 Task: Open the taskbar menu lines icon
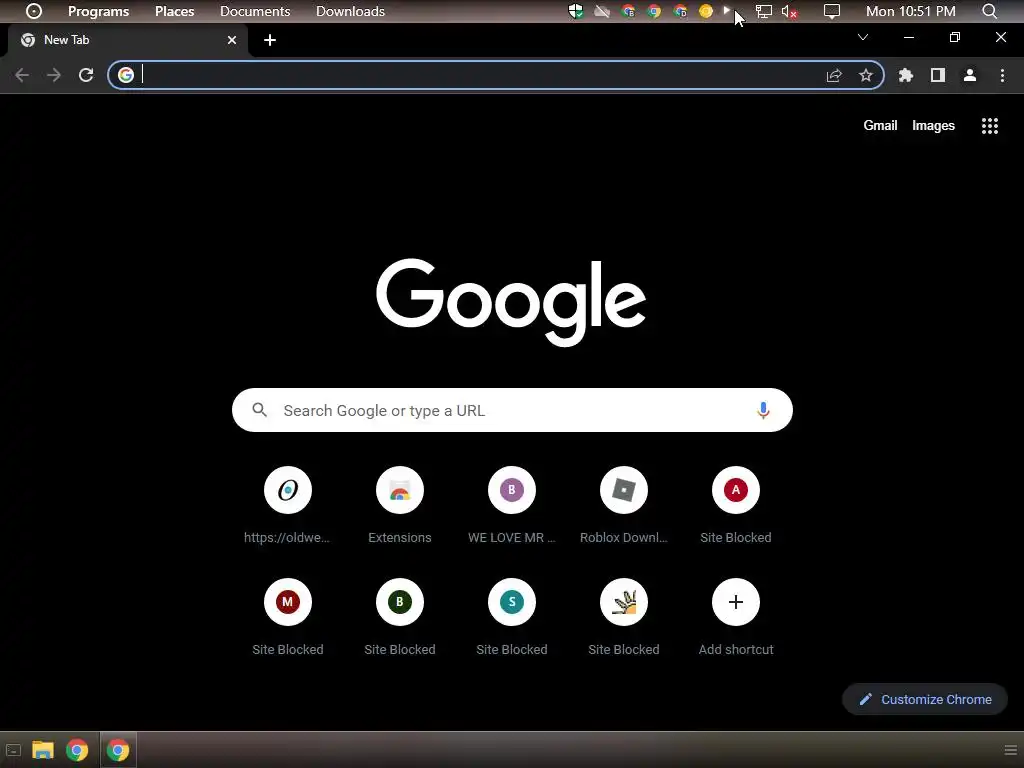click(1011, 750)
